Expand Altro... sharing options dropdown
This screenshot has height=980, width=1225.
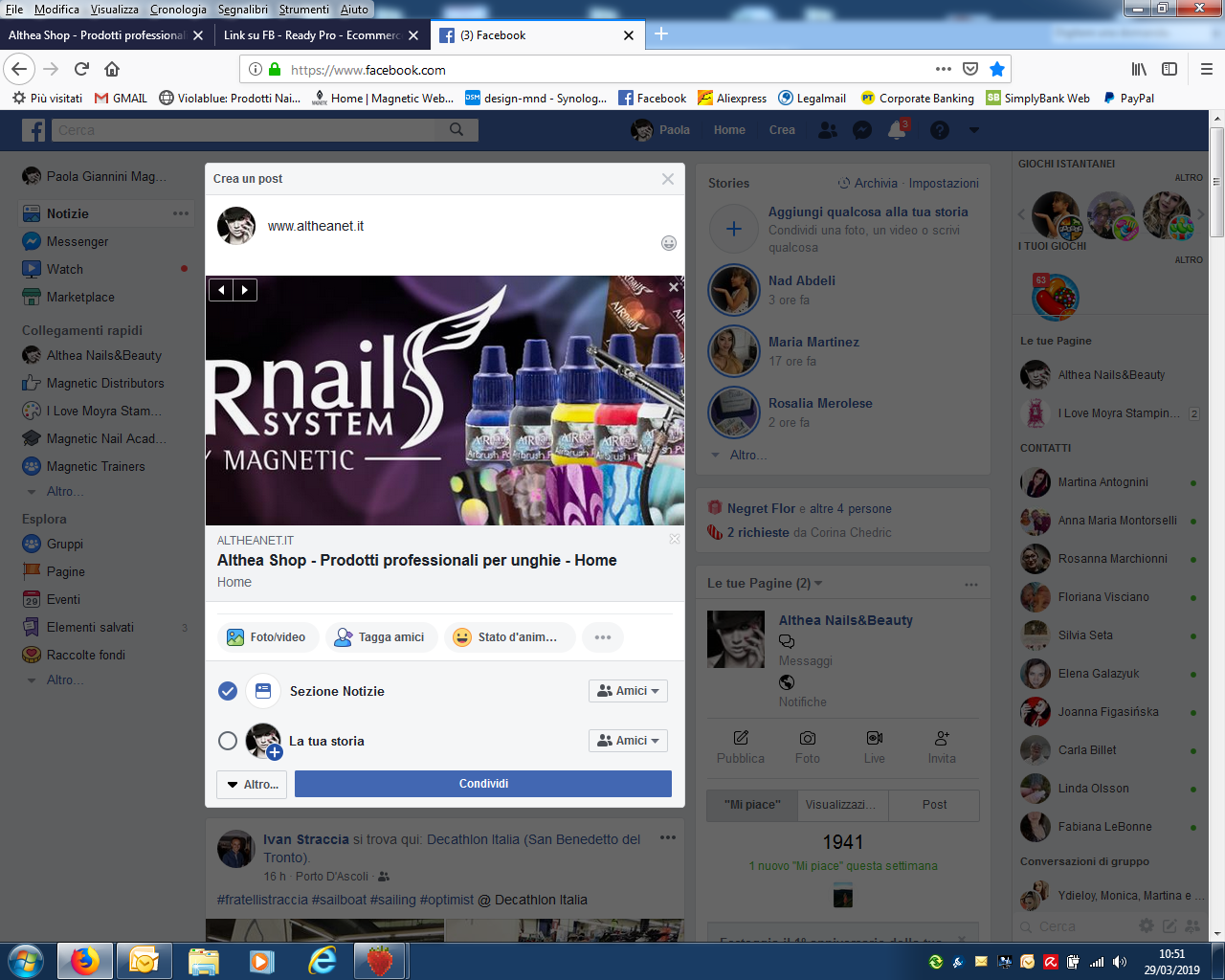pyautogui.click(x=253, y=784)
